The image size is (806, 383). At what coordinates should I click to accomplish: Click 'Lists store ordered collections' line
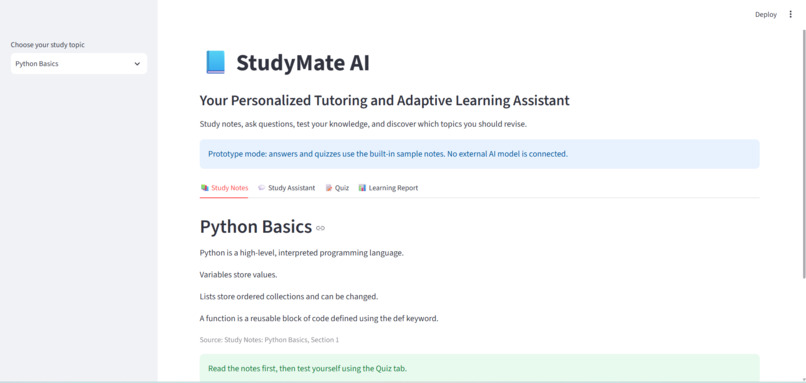point(289,297)
